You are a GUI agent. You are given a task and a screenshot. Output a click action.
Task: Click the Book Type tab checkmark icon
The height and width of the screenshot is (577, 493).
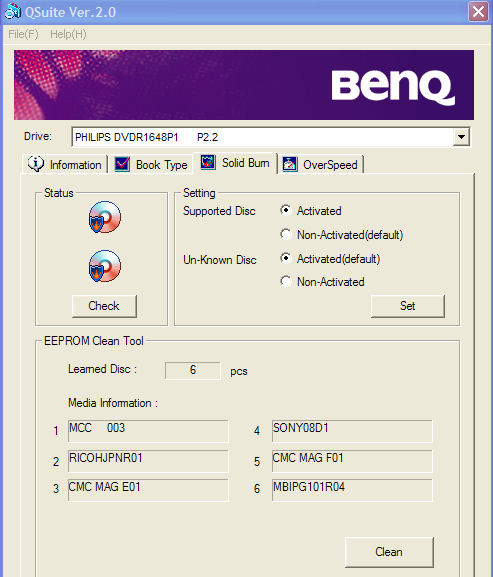tap(122, 164)
